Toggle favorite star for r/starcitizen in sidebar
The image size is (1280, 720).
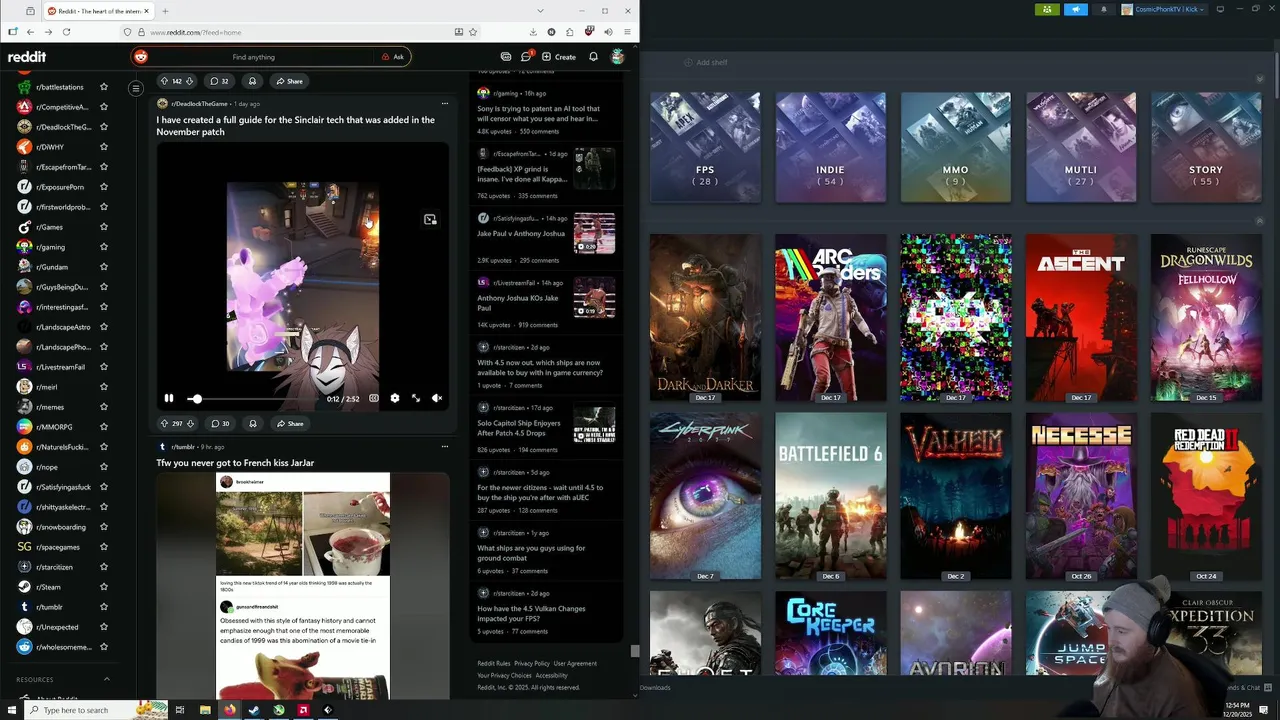pos(103,567)
